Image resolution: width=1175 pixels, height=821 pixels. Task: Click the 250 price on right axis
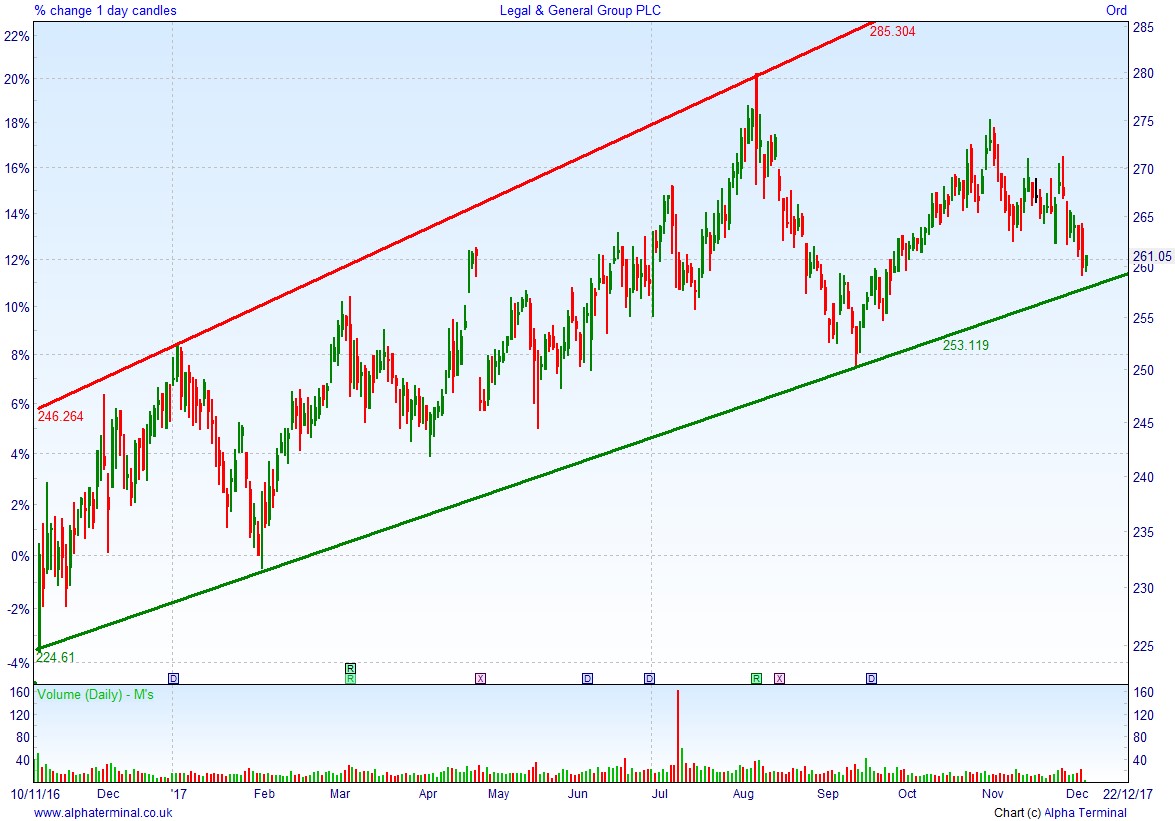(1143, 370)
